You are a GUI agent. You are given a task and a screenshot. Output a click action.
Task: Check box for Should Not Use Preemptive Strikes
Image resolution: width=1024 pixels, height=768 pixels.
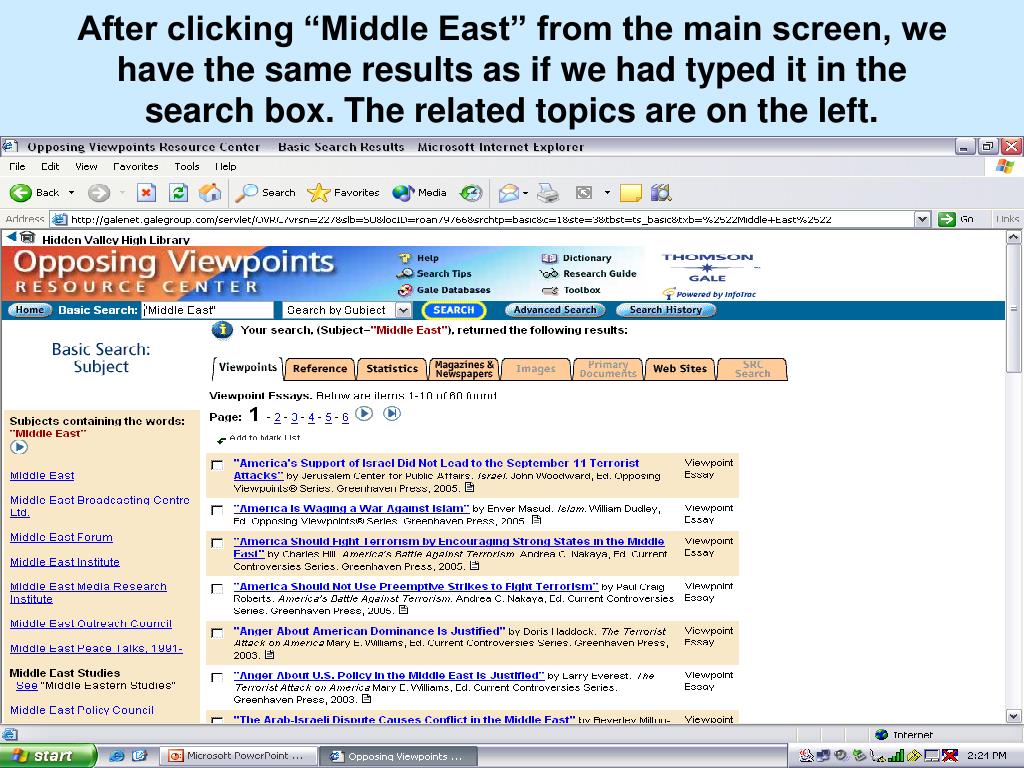pos(217,589)
